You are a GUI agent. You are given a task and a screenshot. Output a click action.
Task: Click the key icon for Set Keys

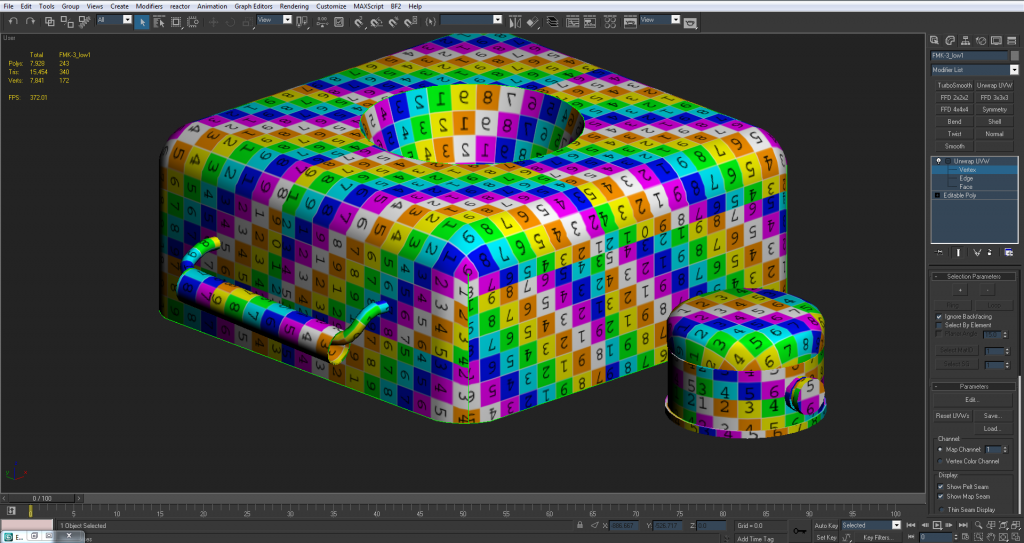coord(800,530)
